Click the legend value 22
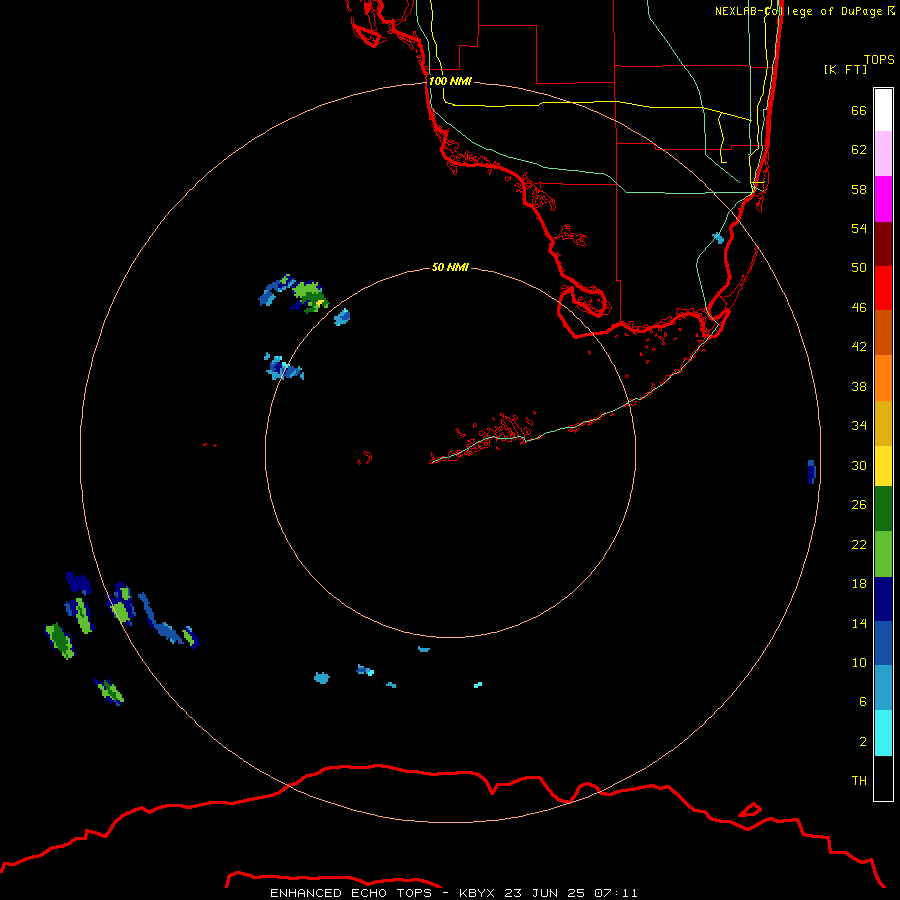900x900 pixels. [x=859, y=544]
